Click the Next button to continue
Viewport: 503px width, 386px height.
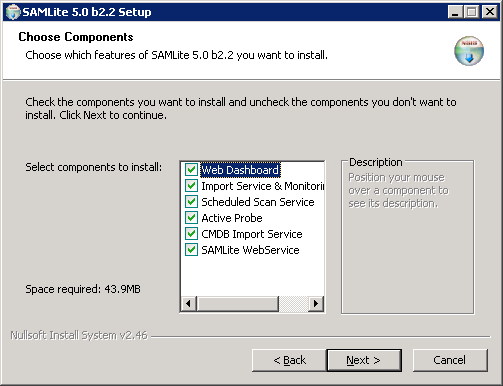click(x=364, y=360)
